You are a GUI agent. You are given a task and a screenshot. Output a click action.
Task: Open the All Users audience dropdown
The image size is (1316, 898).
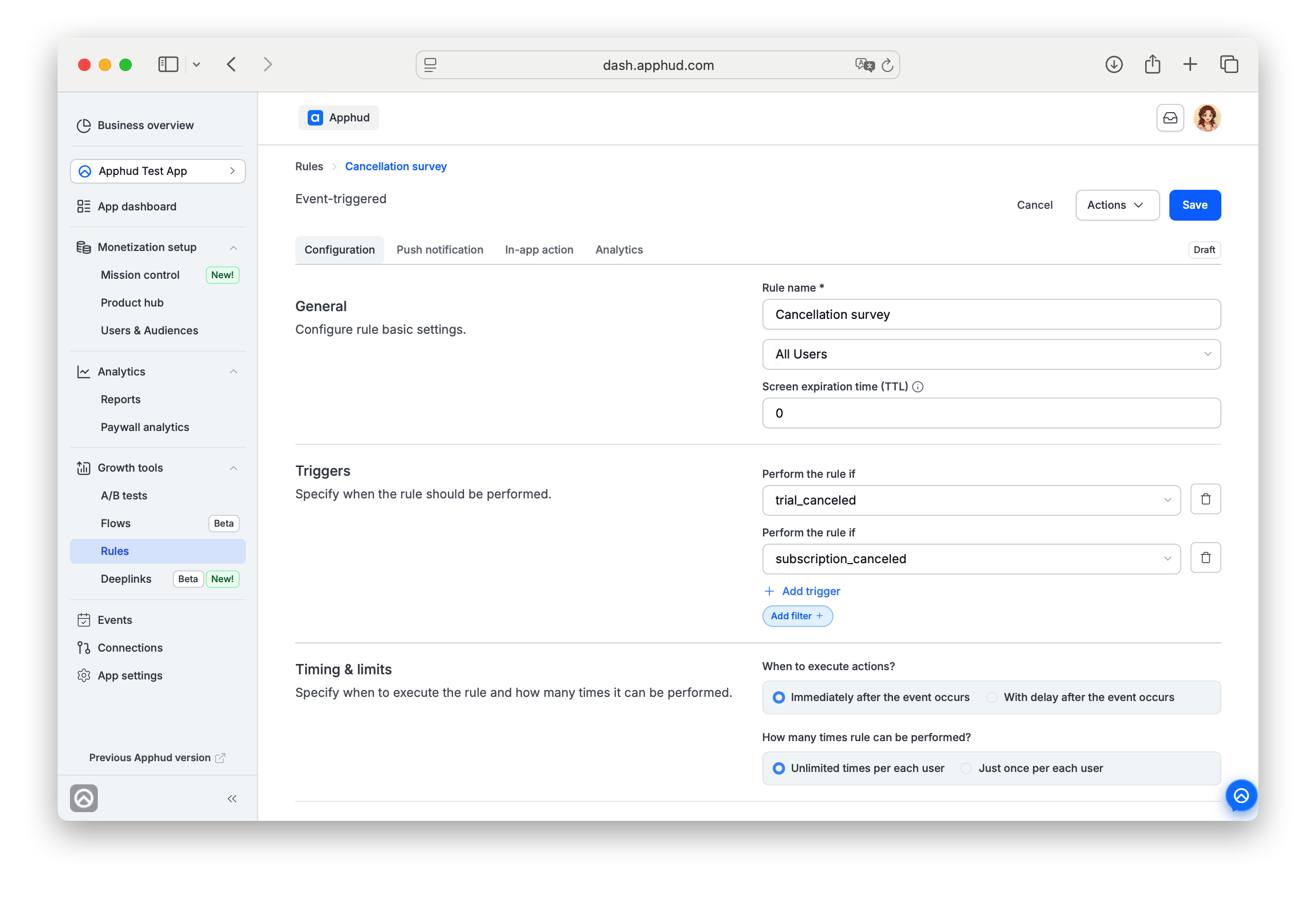[991, 354]
